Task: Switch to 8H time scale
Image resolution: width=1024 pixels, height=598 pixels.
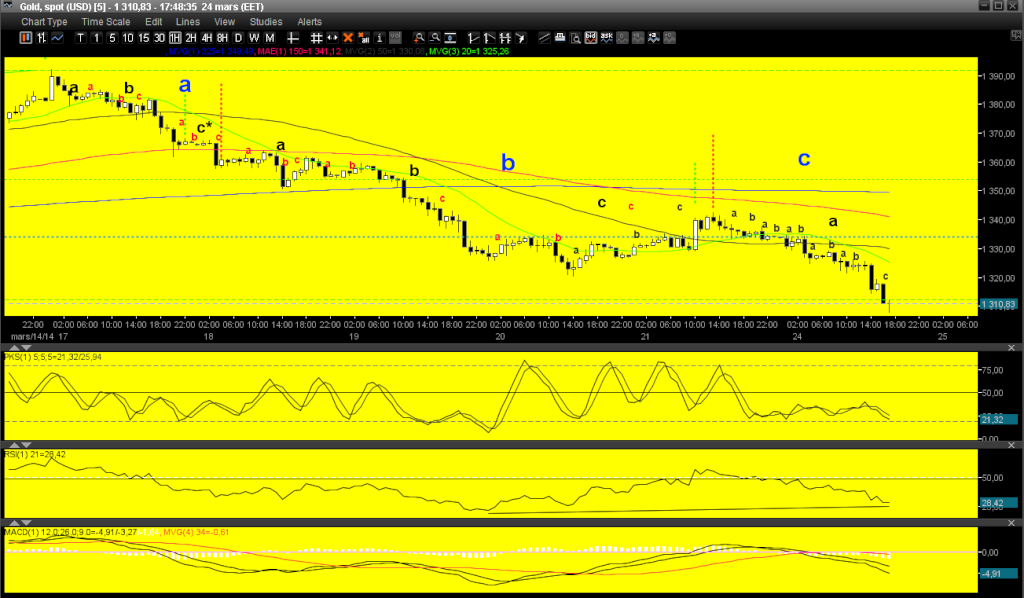Action: point(223,38)
